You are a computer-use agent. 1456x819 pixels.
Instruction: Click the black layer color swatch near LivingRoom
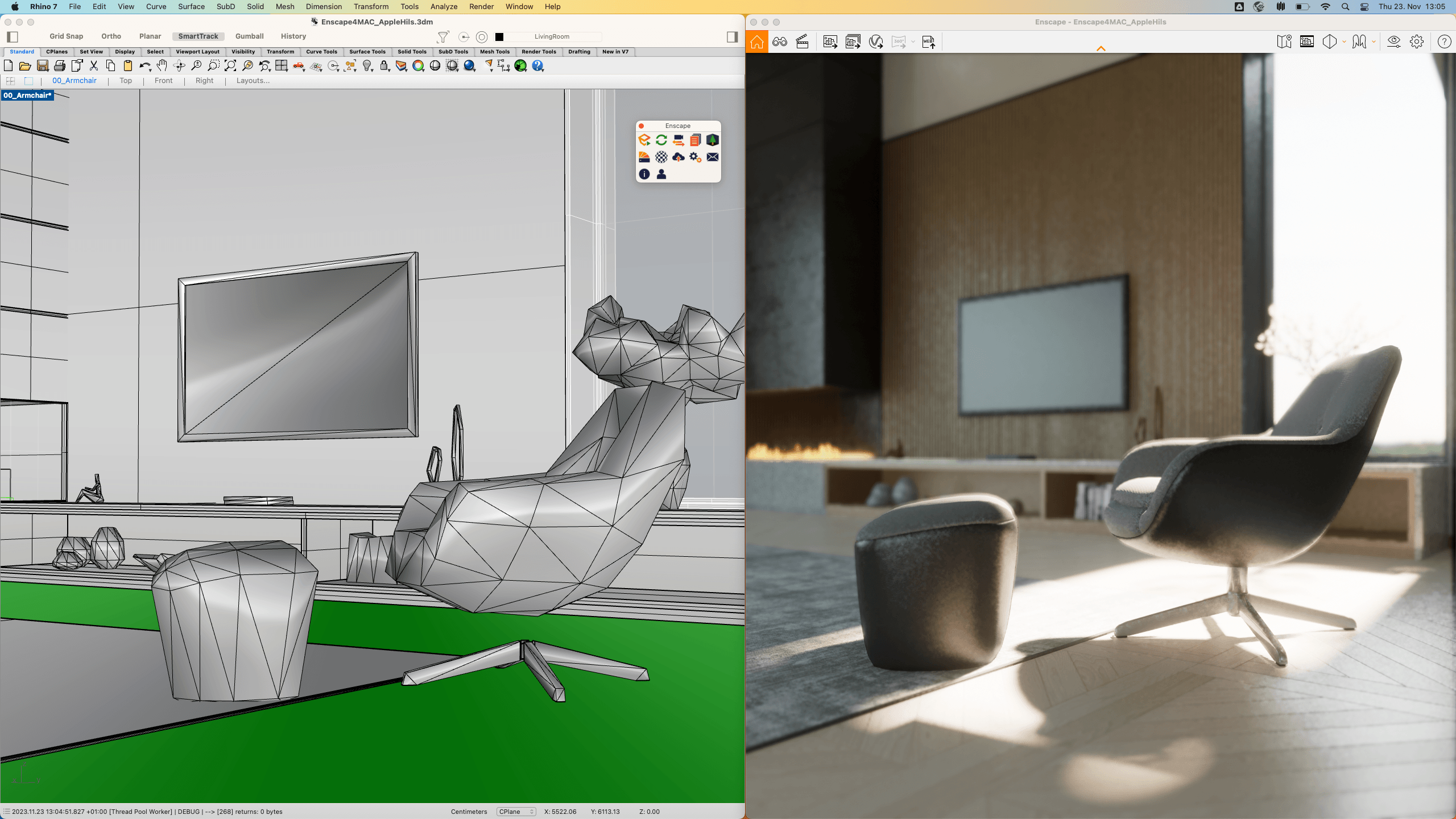[499, 36]
